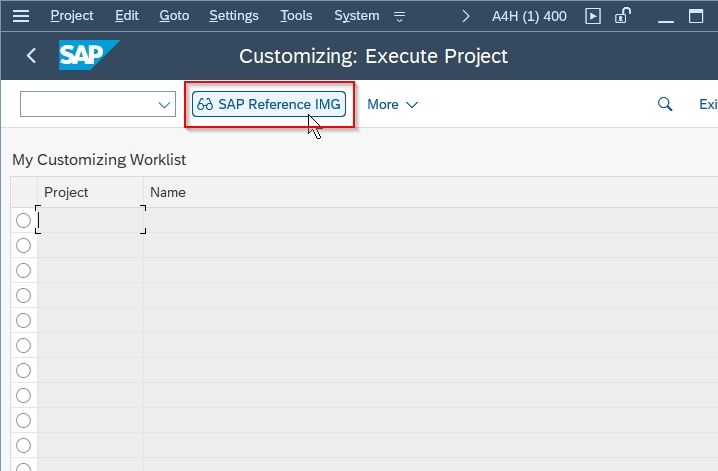
Task: Click the My Customizing Worklist heading
Action: [99, 160]
